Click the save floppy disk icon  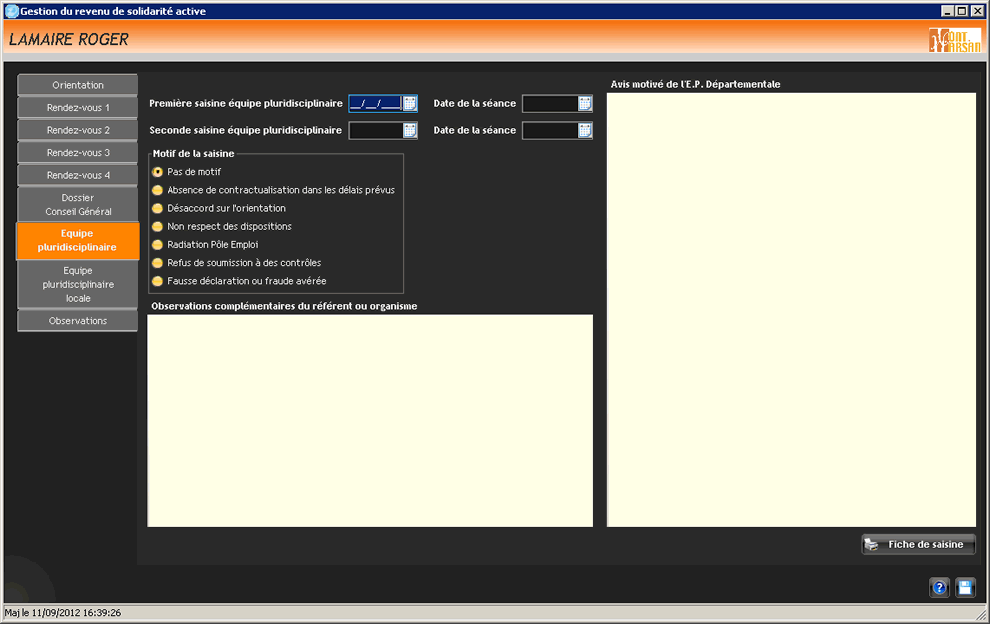coord(965,588)
